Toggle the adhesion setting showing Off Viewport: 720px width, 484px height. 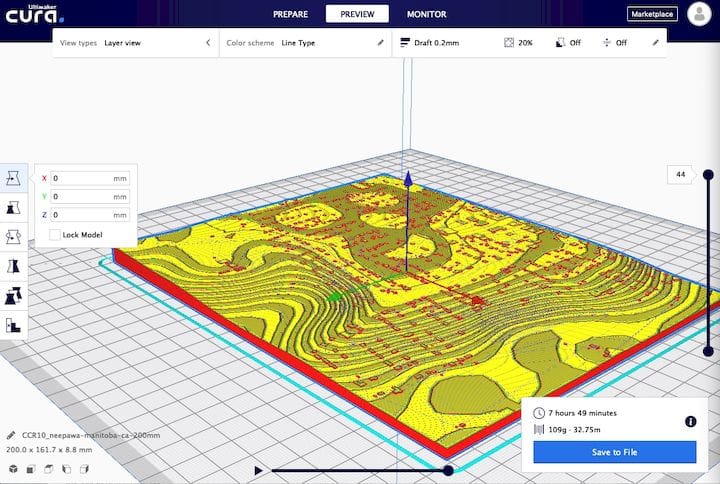pos(614,43)
